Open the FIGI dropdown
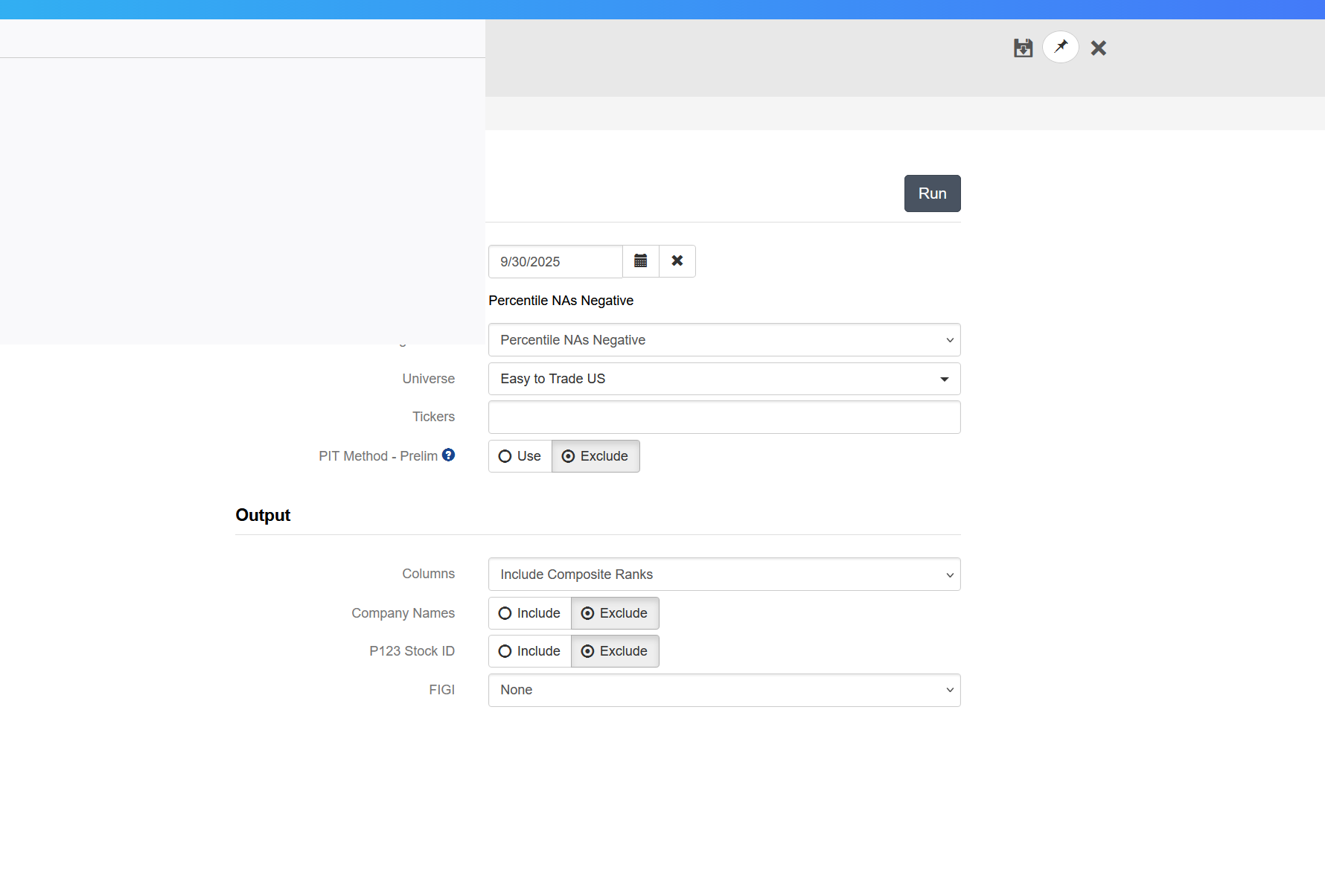 [x=724, y=690]
